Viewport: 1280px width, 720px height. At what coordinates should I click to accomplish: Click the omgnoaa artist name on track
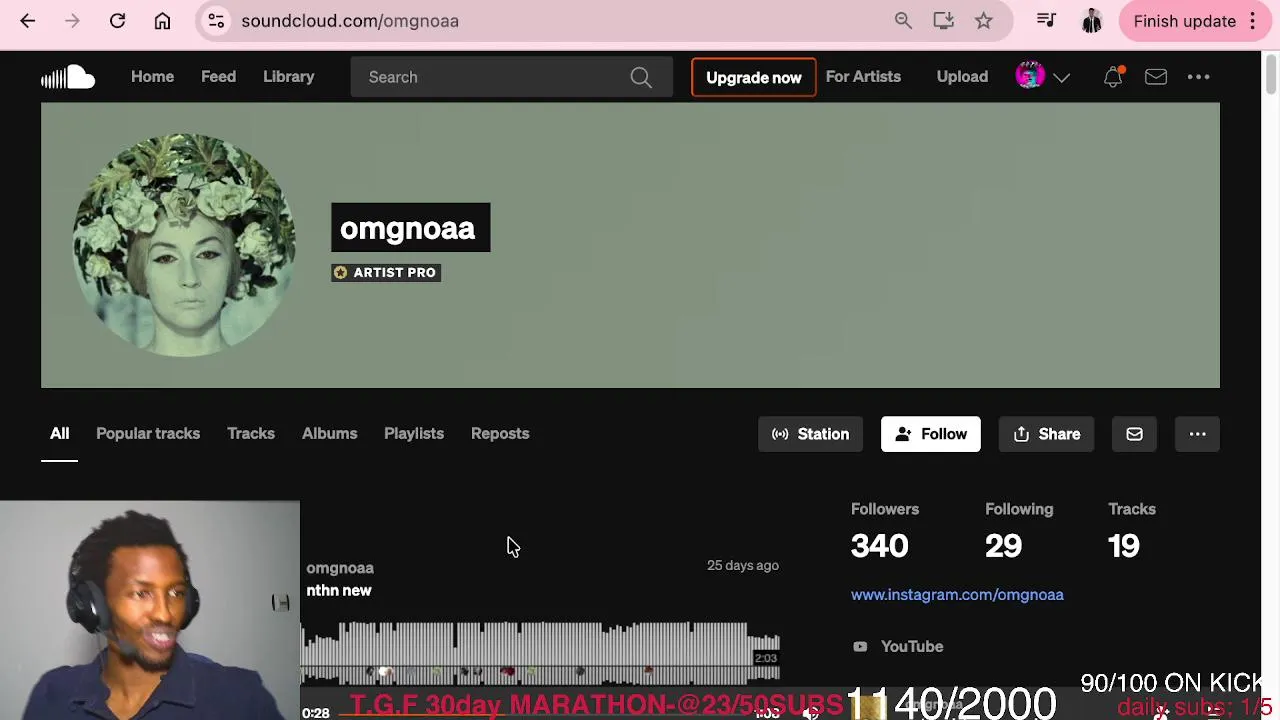point(340,568)
